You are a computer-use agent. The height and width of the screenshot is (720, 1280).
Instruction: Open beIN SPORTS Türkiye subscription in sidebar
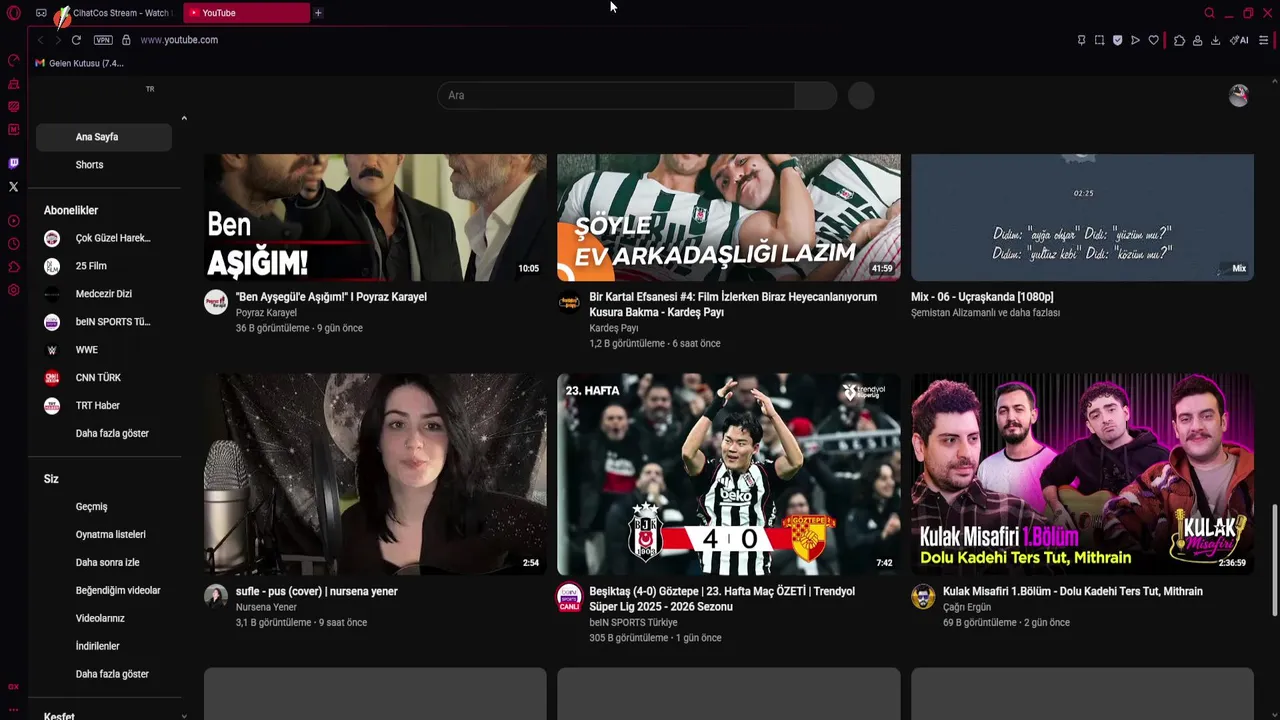[104, 322]
